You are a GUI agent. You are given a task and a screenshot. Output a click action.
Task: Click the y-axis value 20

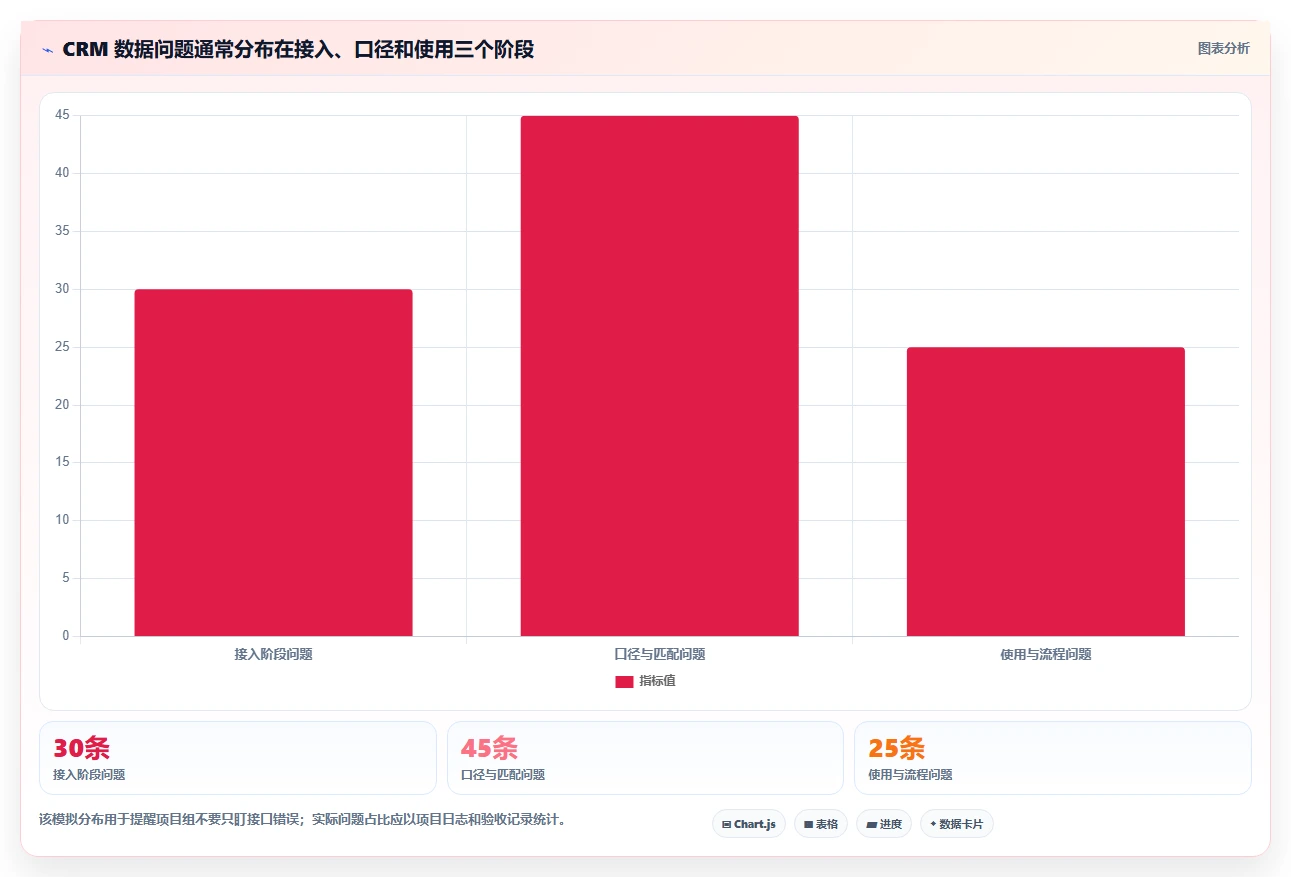[62, 405]
